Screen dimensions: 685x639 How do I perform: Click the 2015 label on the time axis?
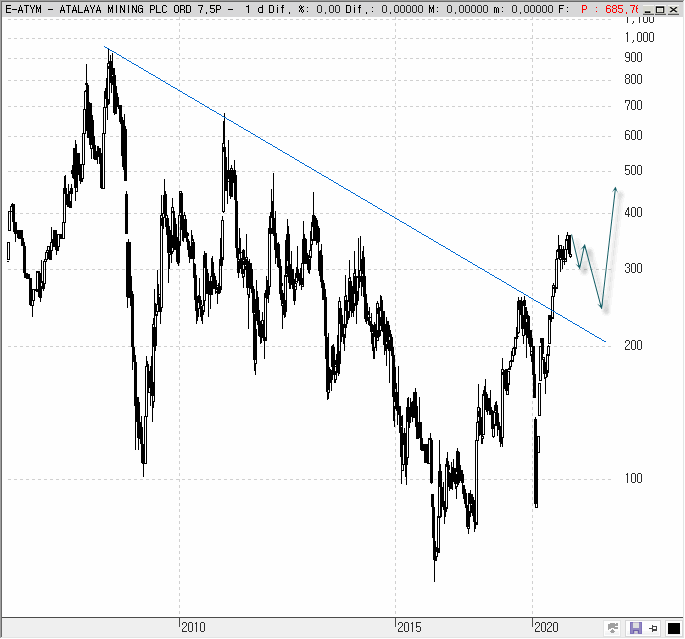[x=409, y=628]
